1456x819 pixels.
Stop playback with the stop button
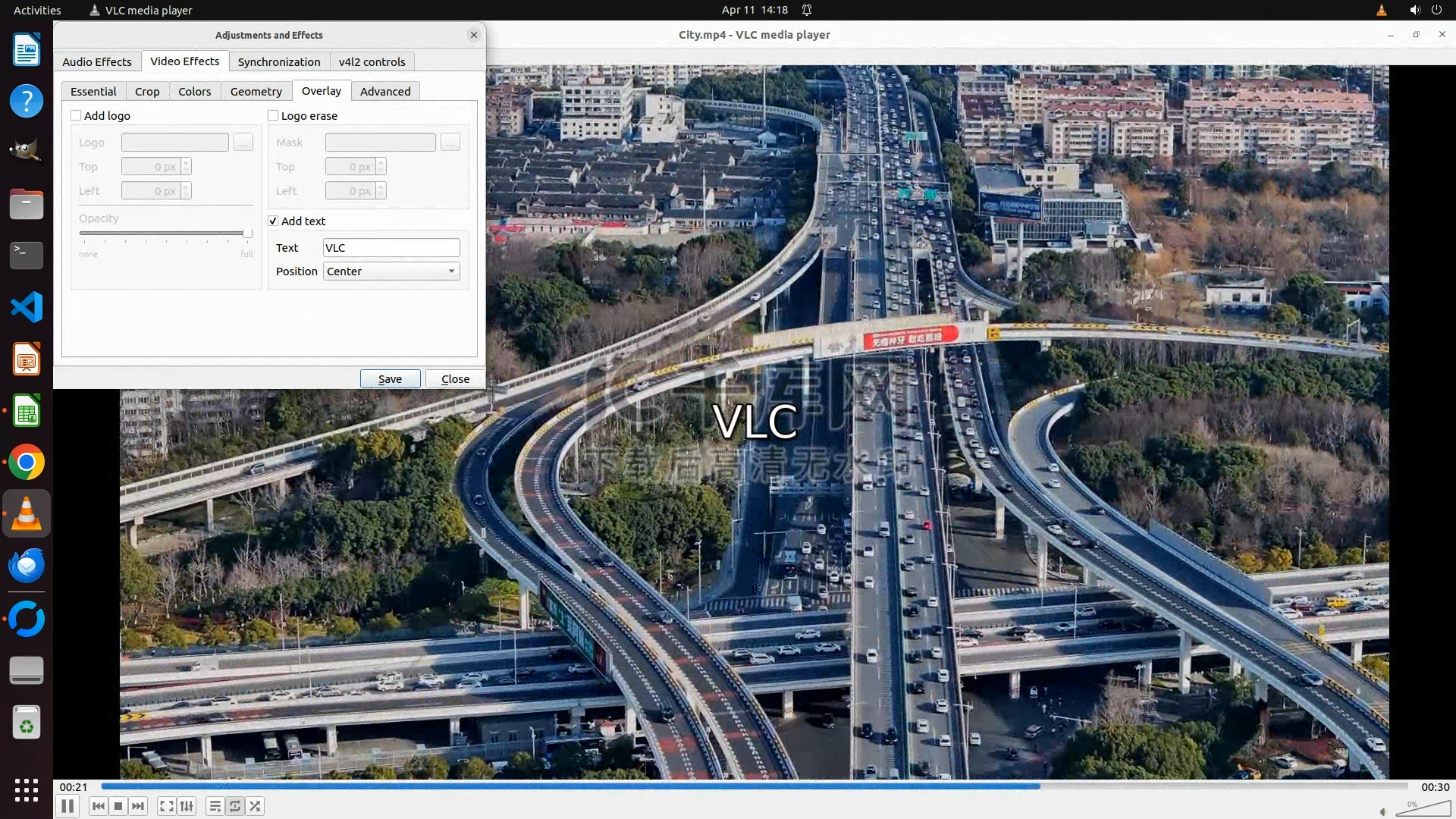[x=118, y=806]
